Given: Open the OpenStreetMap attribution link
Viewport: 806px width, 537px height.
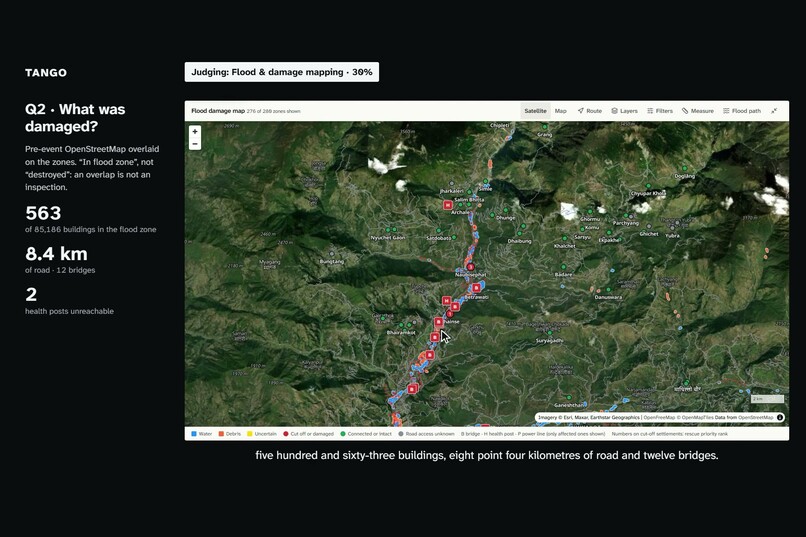Looking at the screenshot, I should click(x=756, y=417).
